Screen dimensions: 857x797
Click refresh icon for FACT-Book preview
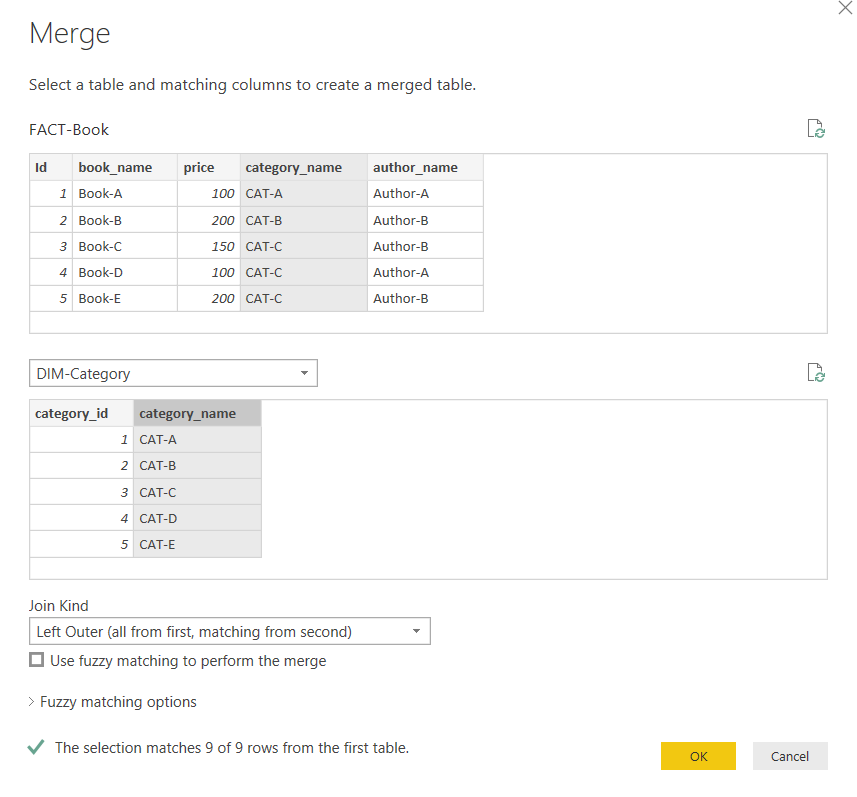tap(816, 129)
